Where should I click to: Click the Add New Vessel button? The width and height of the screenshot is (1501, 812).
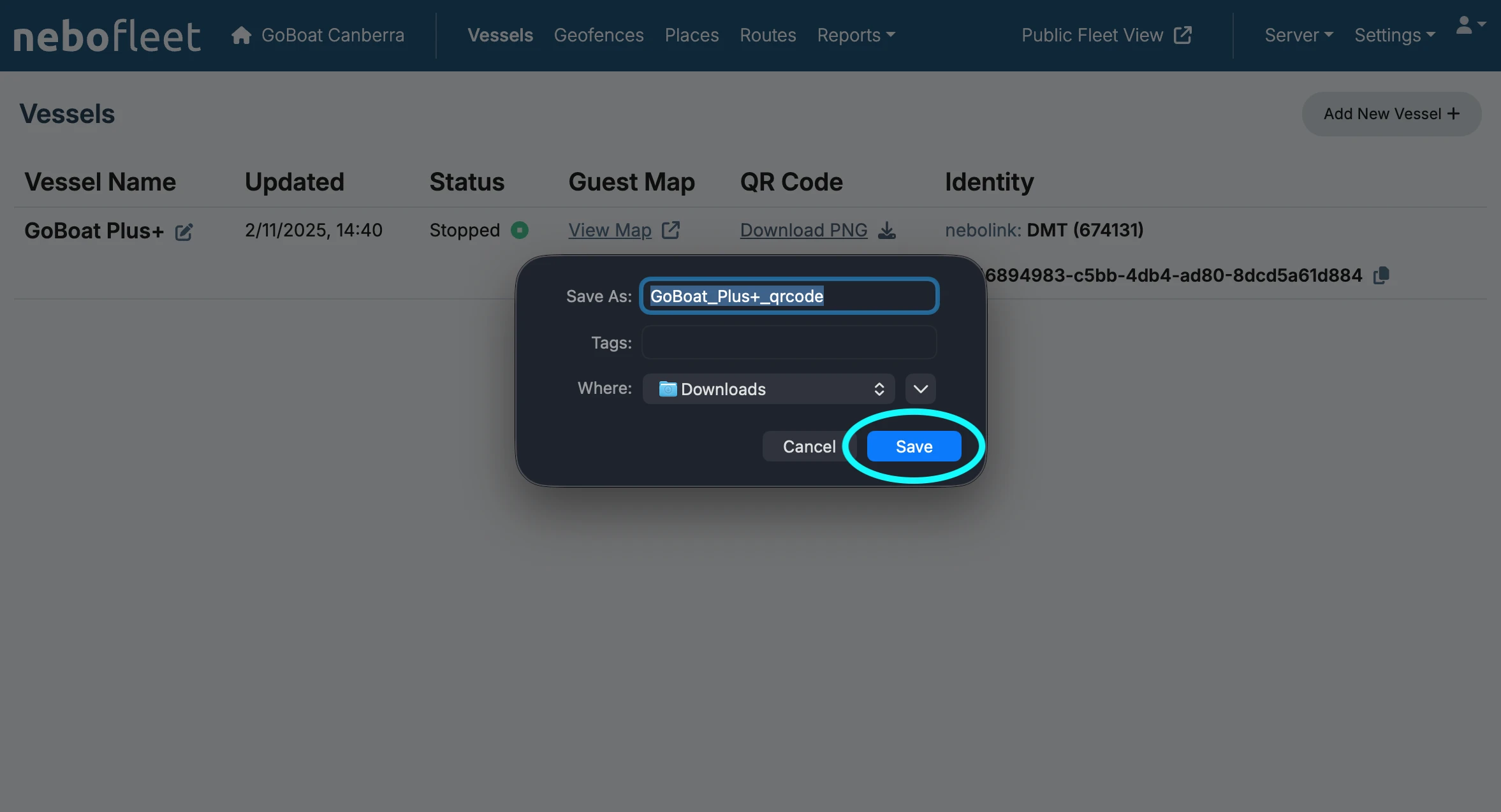coord(1391,113)
